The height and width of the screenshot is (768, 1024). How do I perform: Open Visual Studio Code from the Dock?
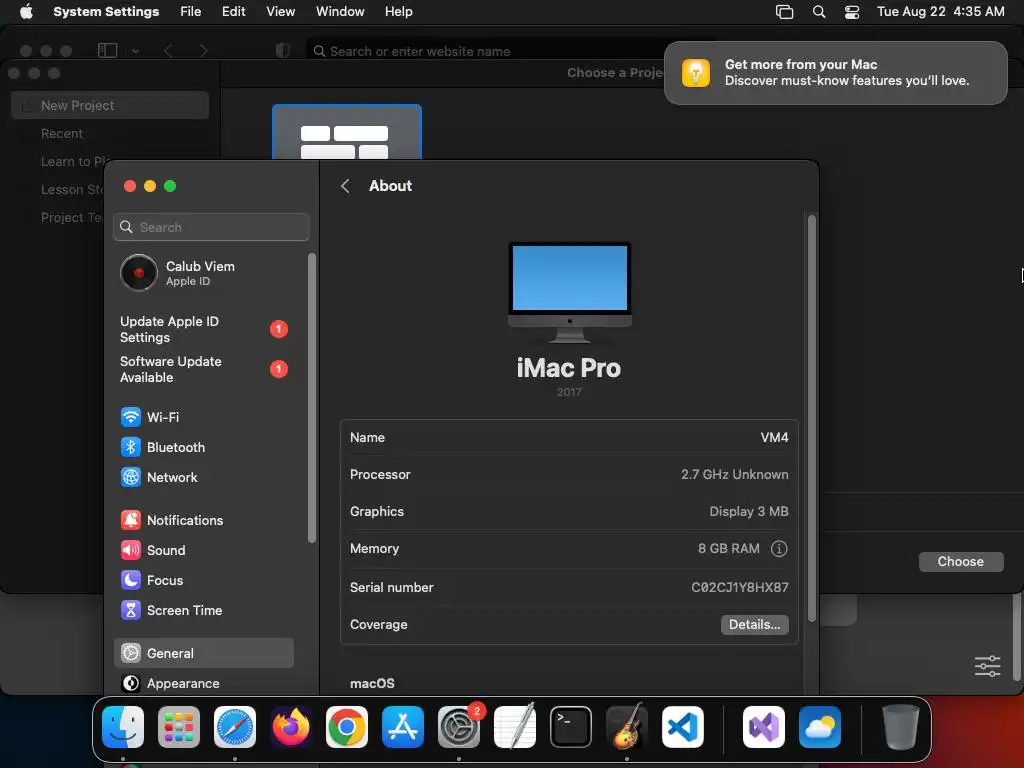click(682, 726)
